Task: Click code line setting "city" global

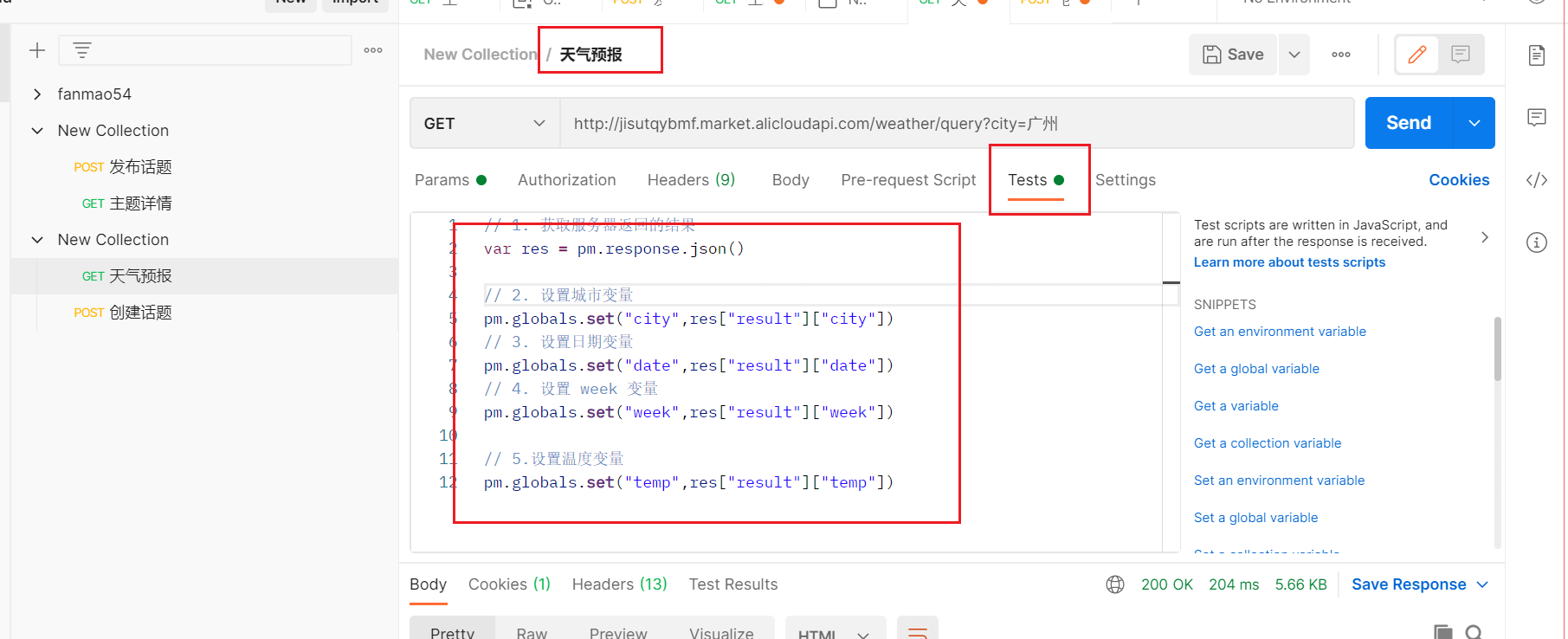Action: (x=688, y=319)
